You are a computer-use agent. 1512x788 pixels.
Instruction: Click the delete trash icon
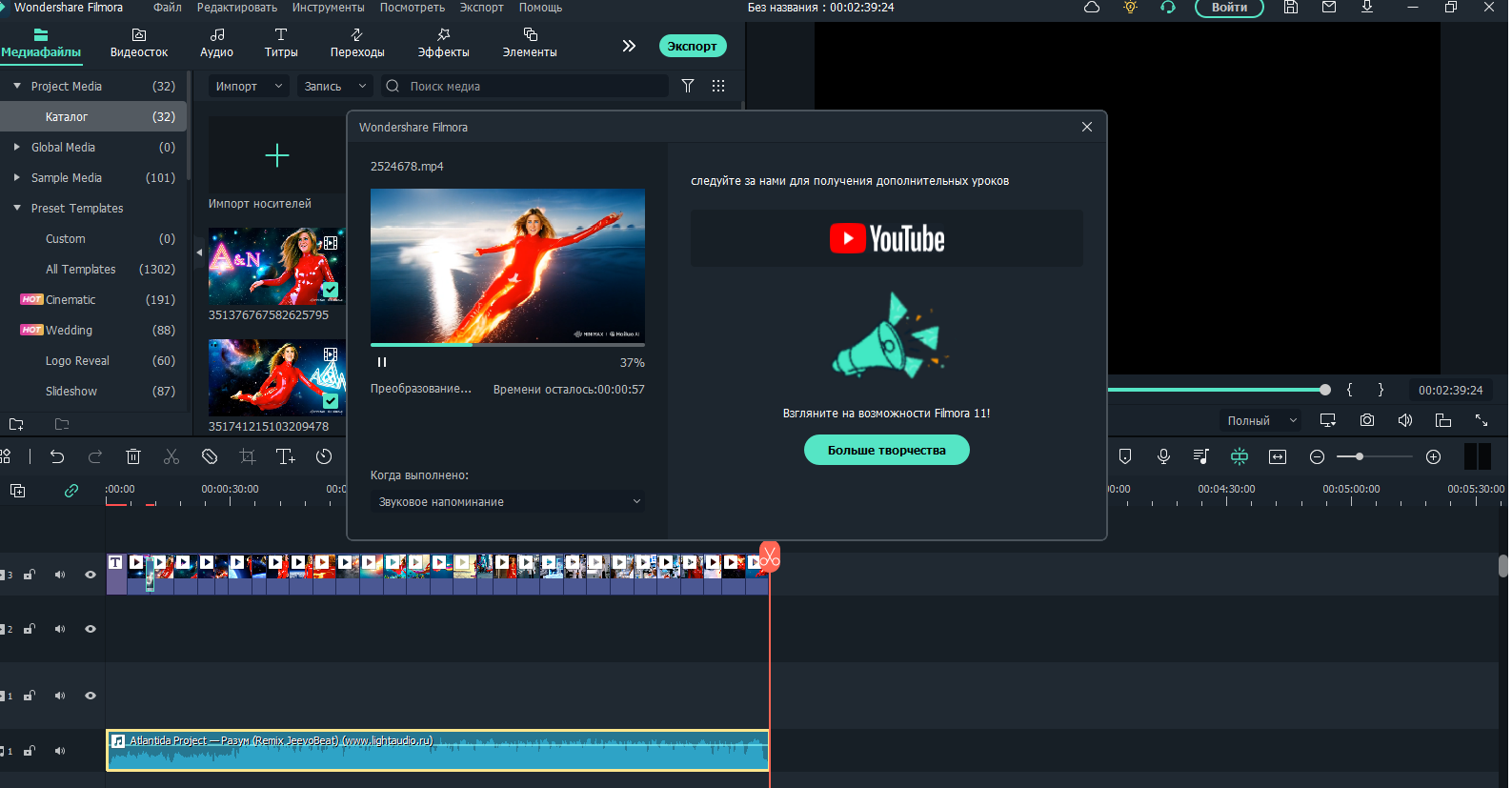133,457
